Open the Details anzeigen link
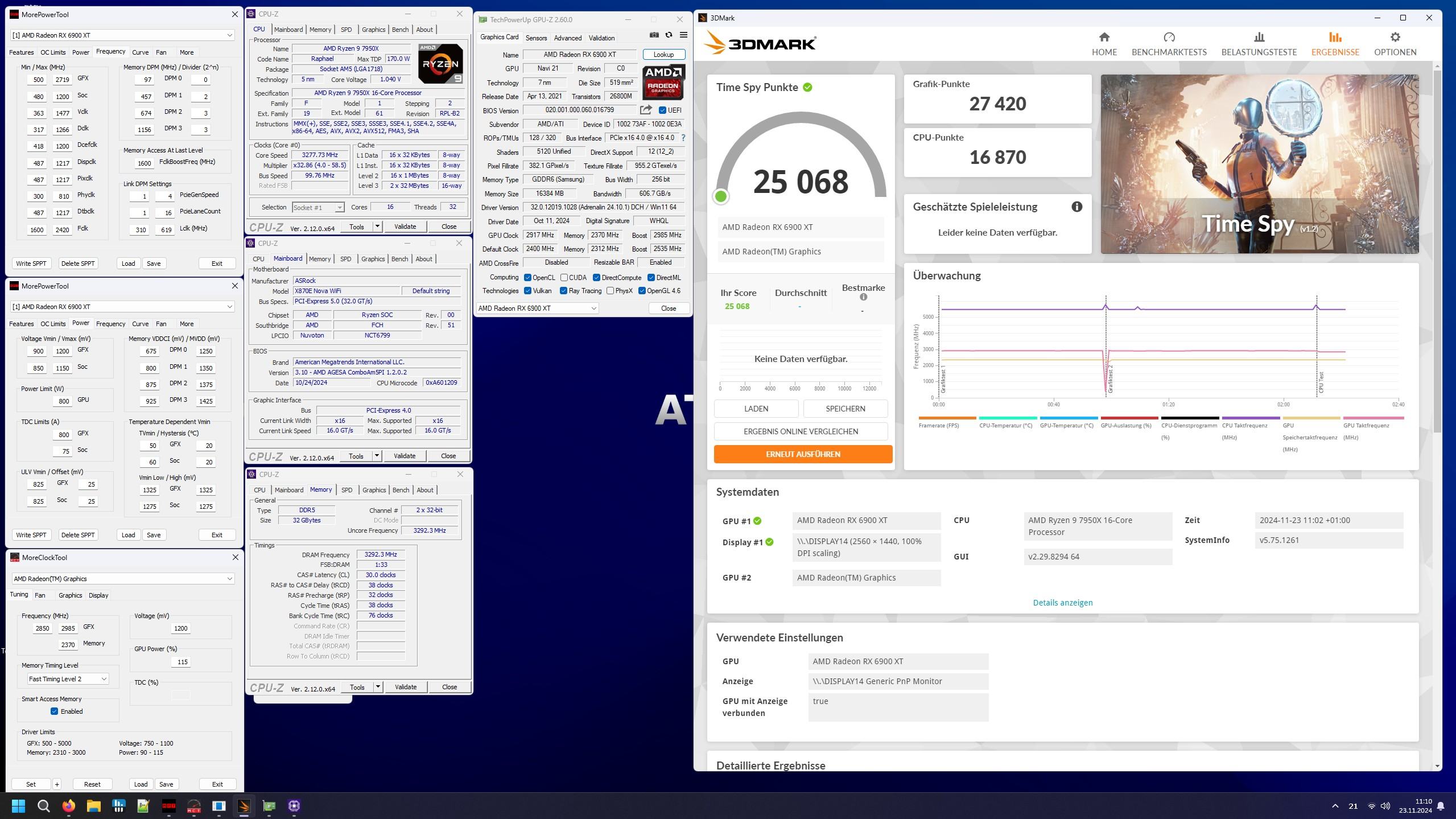This screenshot has height=819, width=1456. click(x=1062, y=603)
